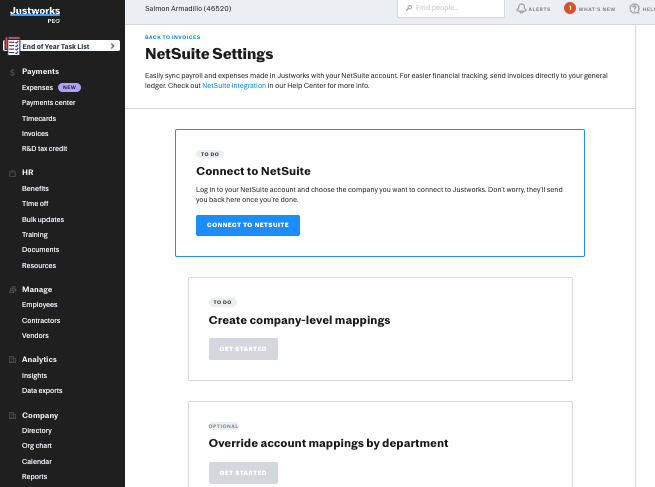This screenshot has height=487, width=655.
Task: Go to Training
Action: [x=35, y=235]
